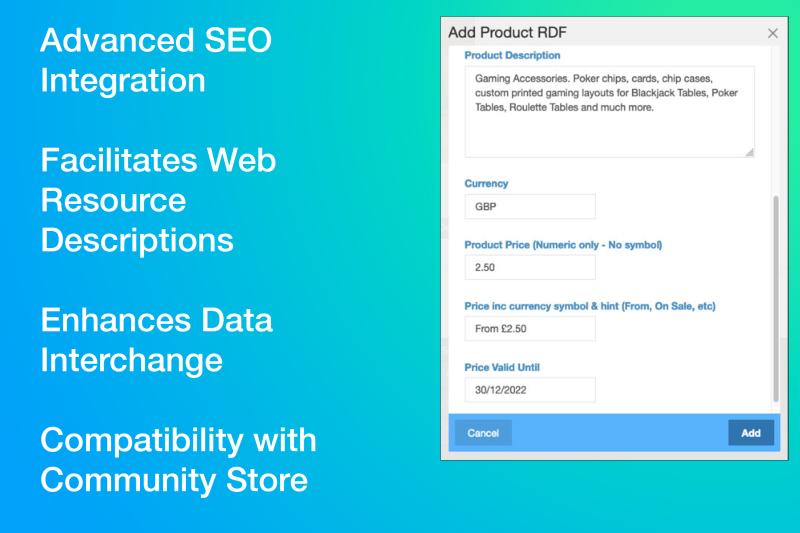Image resolution: width=800 pixels, height=533 pixels.
Task: Click the Advanced SEO Integration heading
Action: [155, 60]
